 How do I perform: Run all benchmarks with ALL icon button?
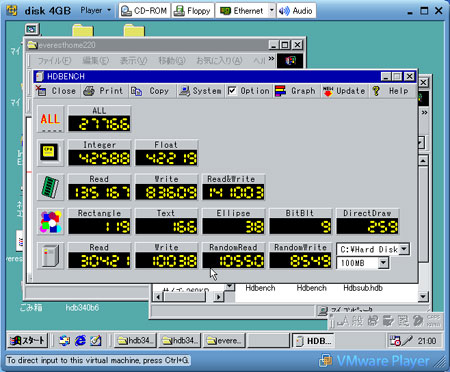point(50,119)
